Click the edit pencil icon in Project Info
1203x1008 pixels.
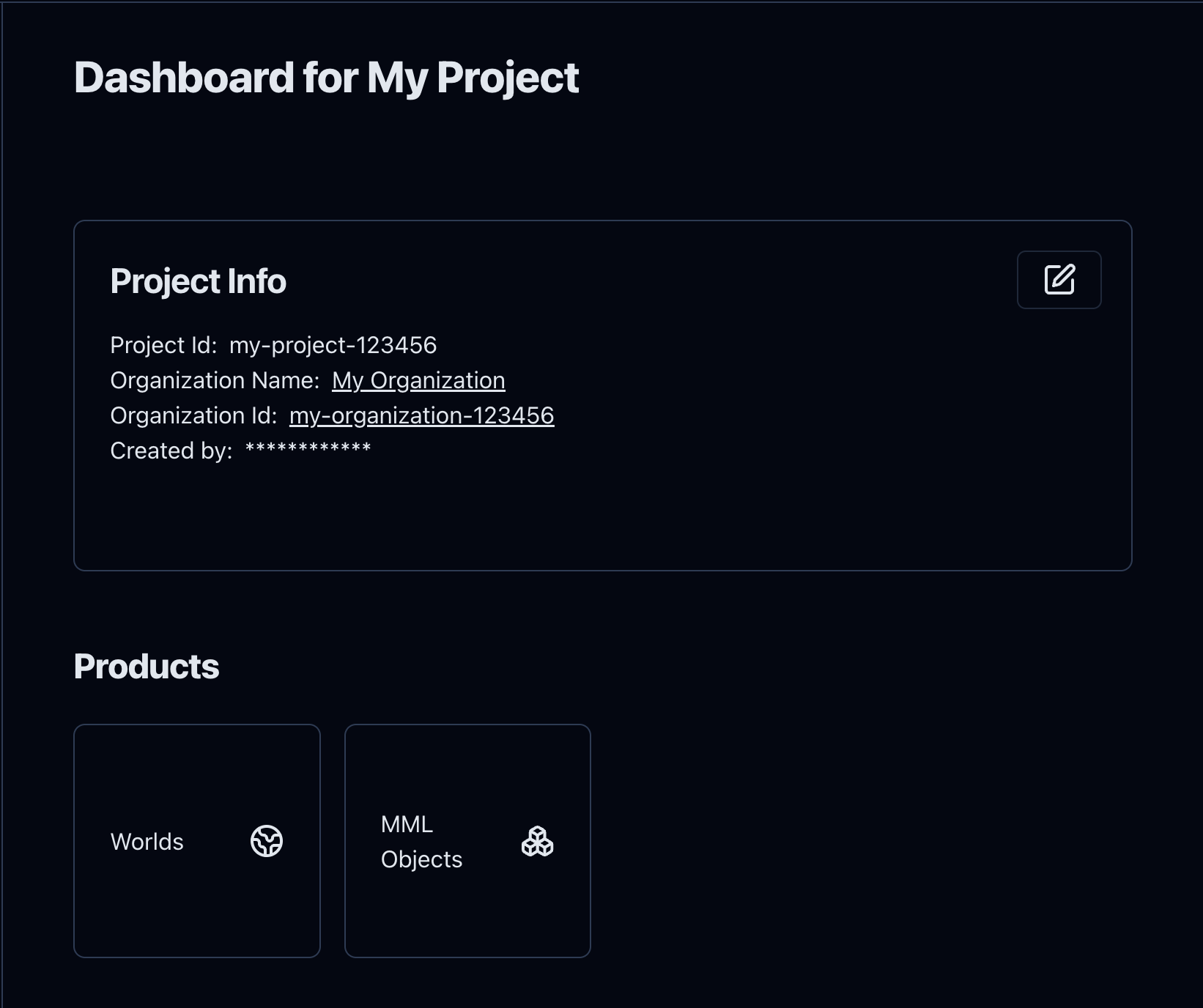(1059, 280)
